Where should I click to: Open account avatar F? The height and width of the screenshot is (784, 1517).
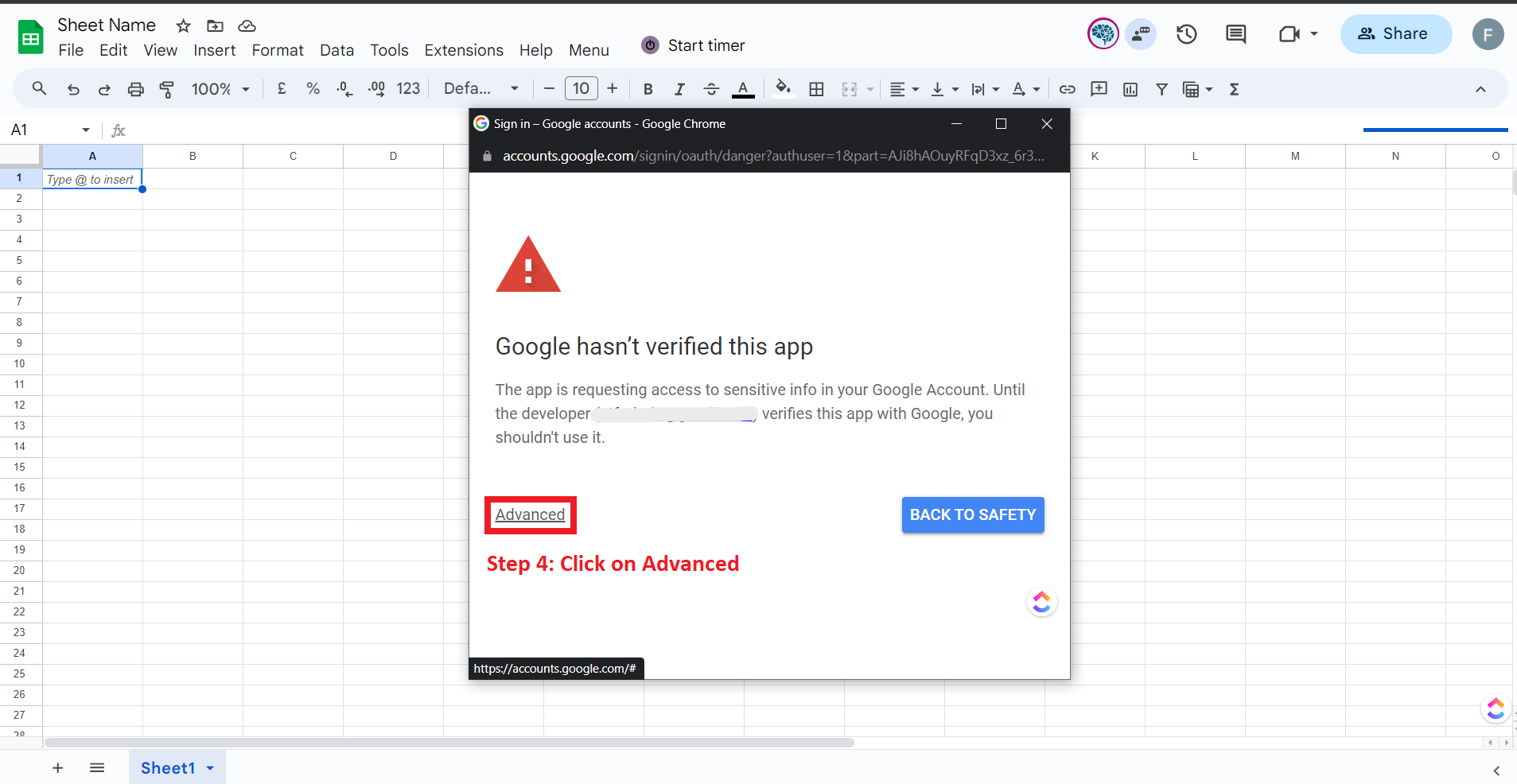pyautogui.click(x=1488, y=34)
